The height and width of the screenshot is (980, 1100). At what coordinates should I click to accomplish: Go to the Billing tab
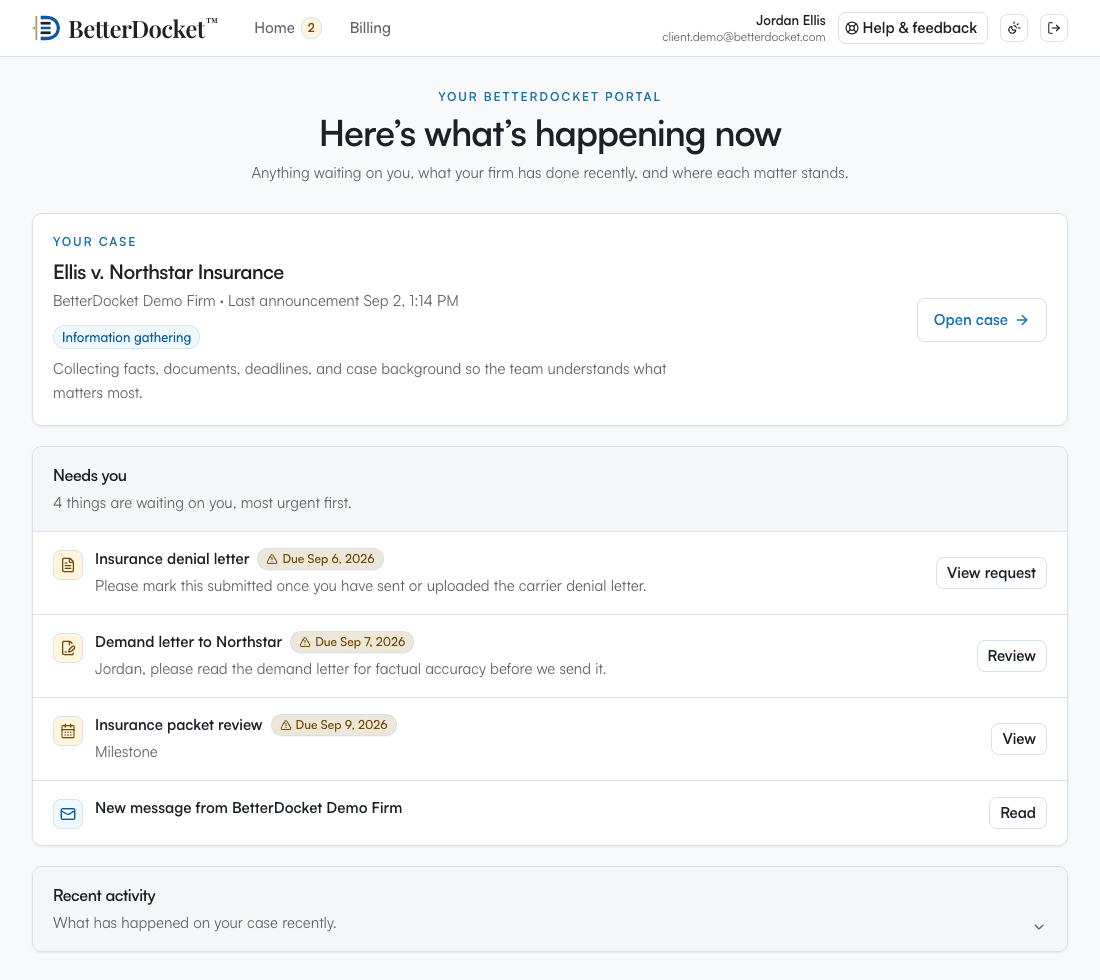click(370, 28)
